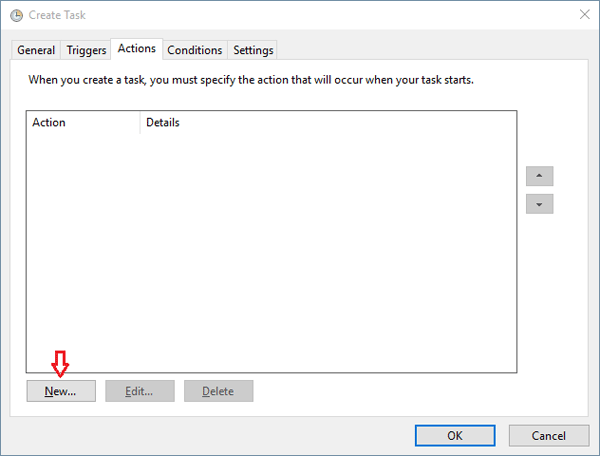Select the Actions tab

click(137, 49)
